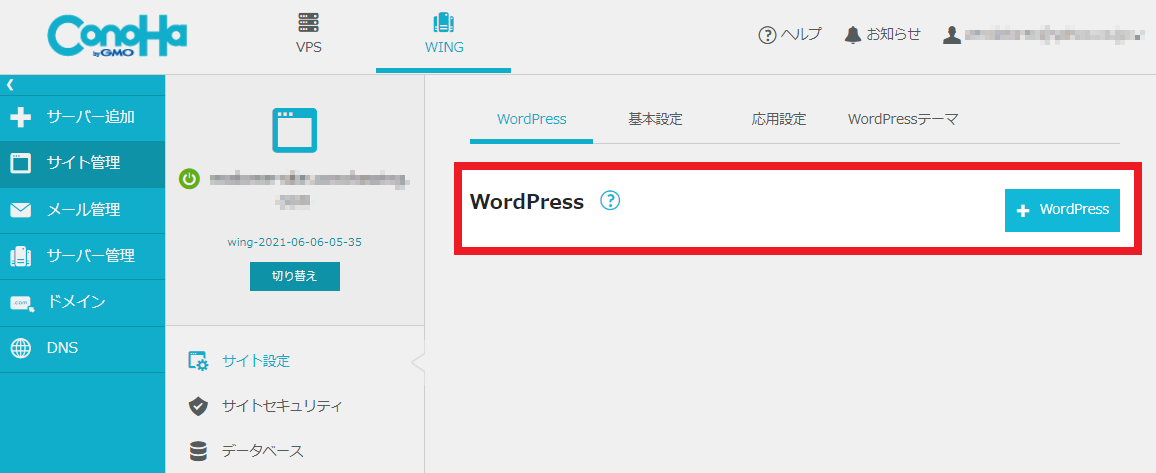Click the user account silhouette icon

(x=952, y=35)
